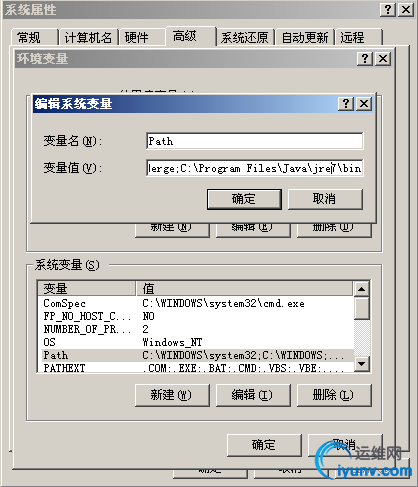Screen dimensions: 418x487
Task: Open help in the Edit System Variable dialog
Action: [346, 104]
